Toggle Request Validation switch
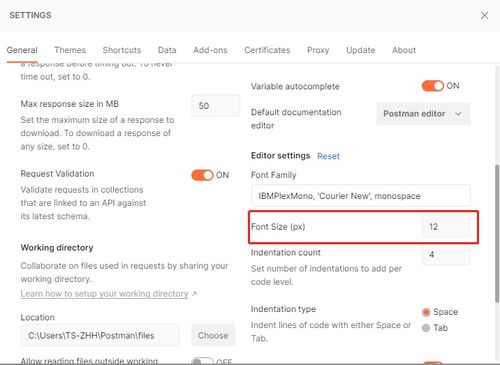 (x=202, y=175)
